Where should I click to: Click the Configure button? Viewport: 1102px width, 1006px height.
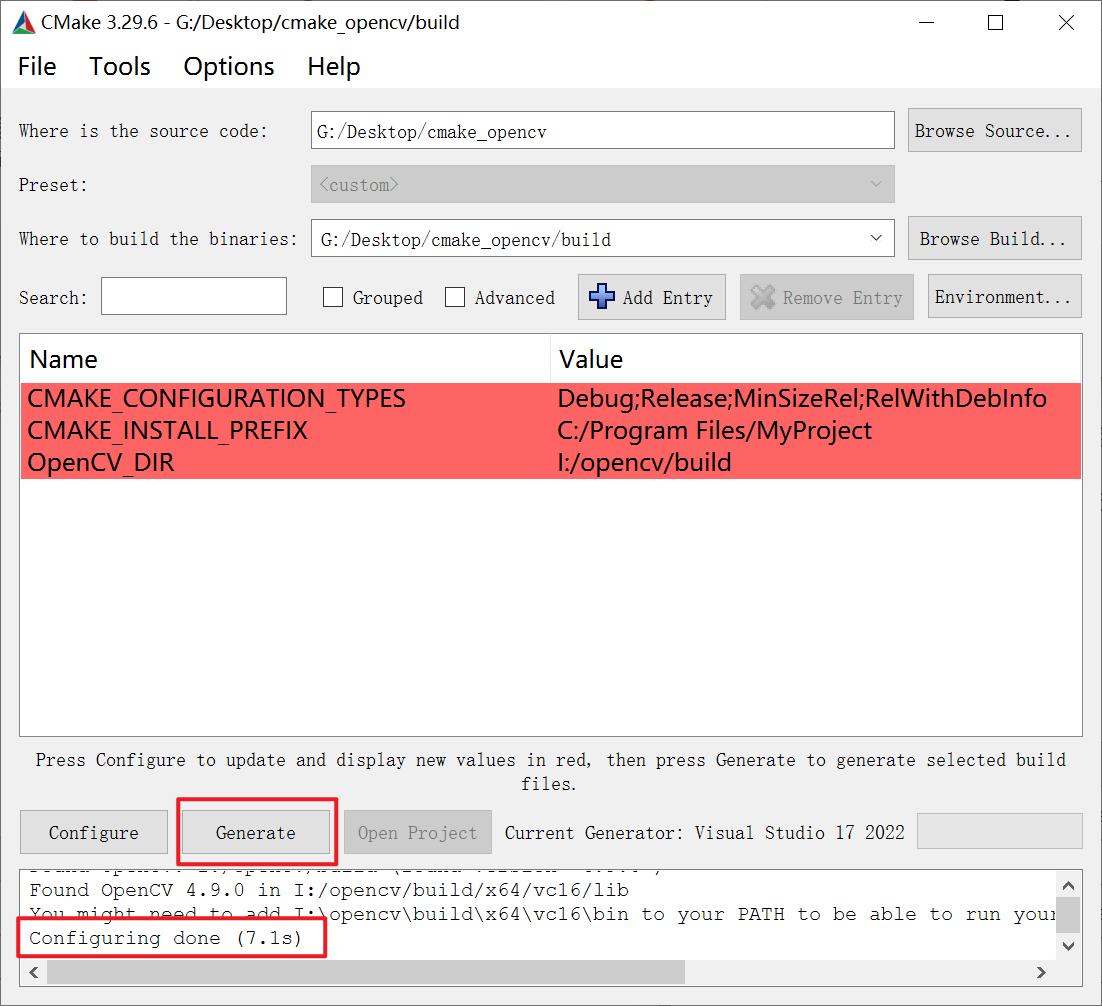click(93, 832)
